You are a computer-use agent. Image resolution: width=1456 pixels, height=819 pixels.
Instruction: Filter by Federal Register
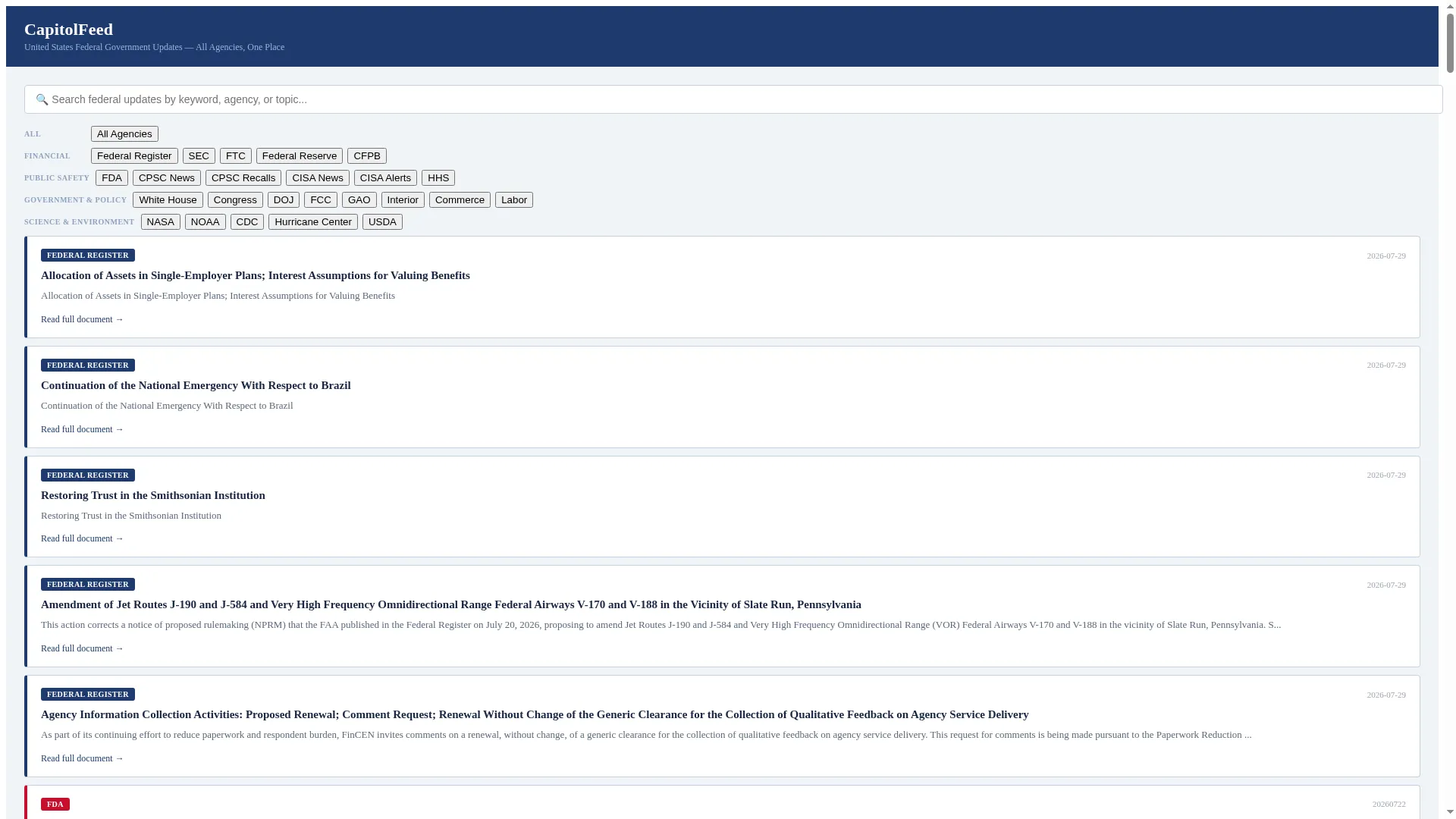click(134, 156)
